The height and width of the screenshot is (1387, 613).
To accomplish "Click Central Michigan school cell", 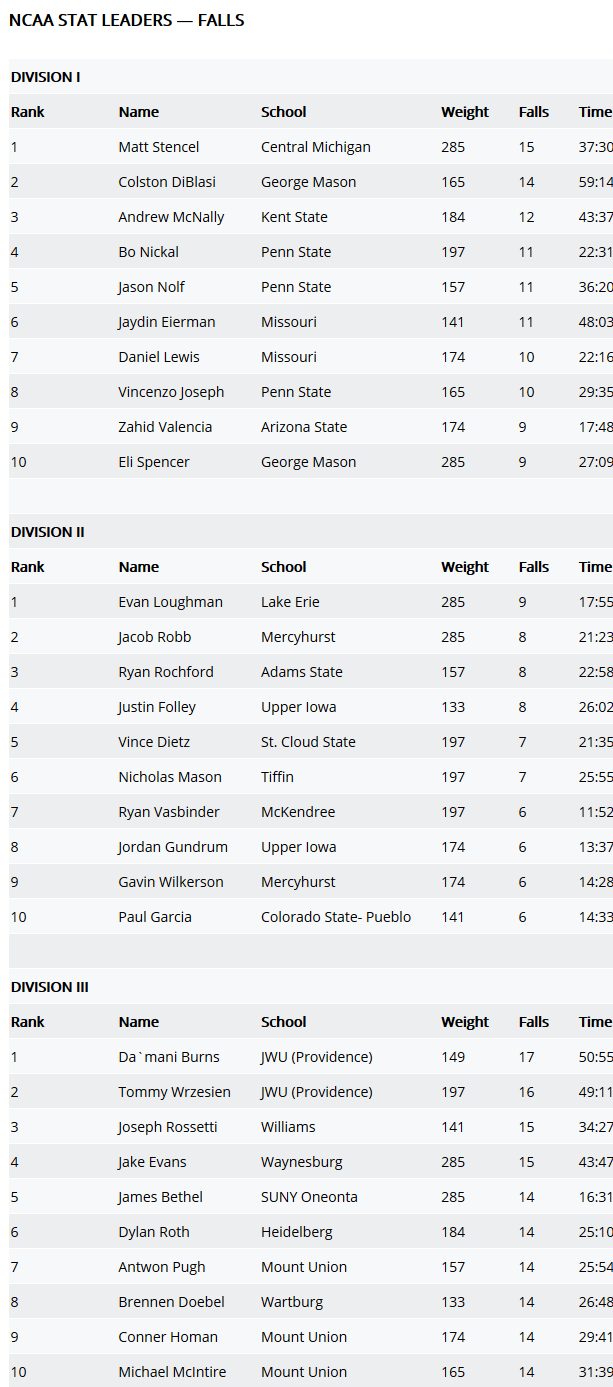I will click(x=316, y=147).
